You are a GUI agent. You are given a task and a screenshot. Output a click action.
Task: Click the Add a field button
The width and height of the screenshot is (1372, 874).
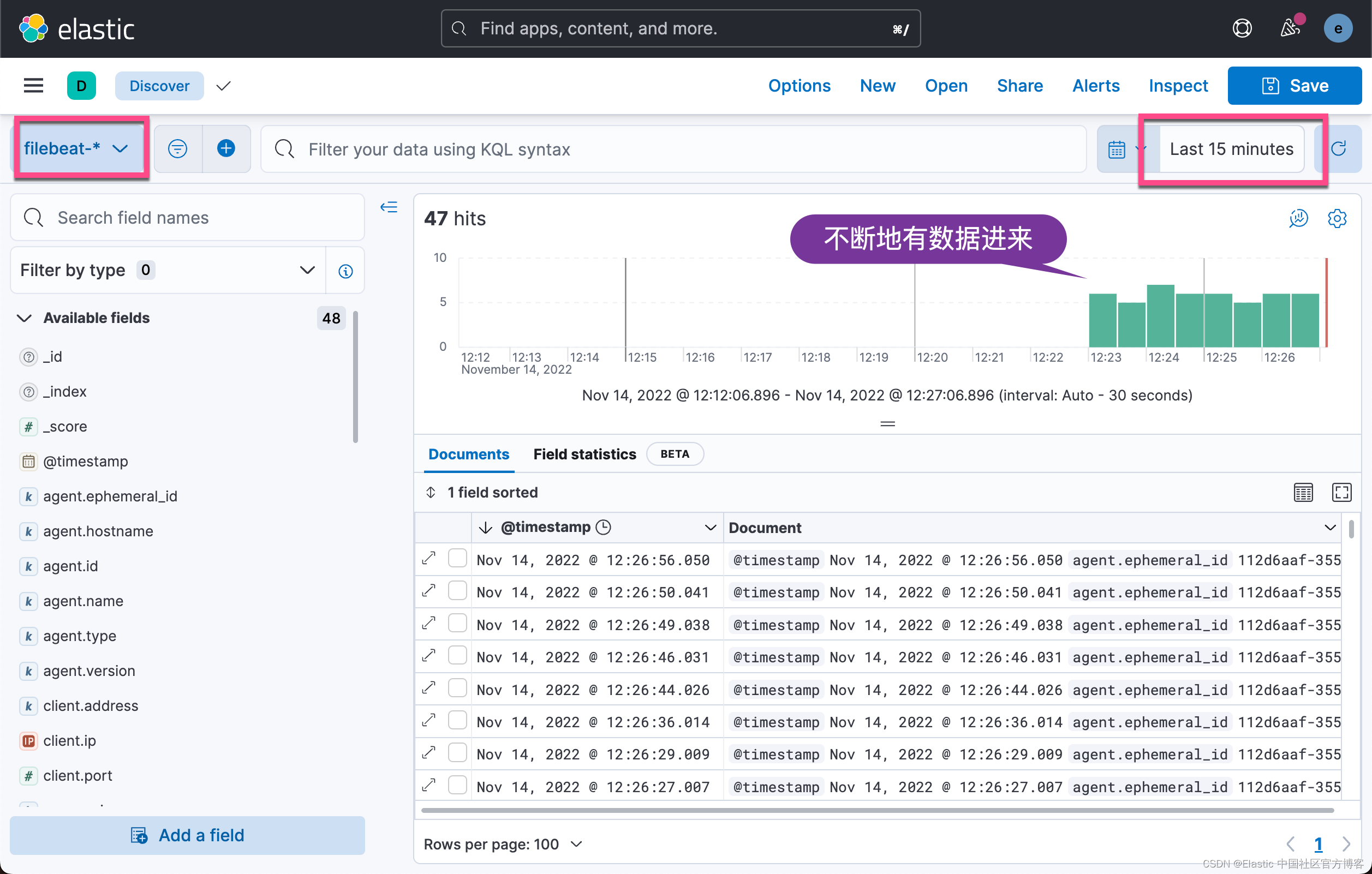pyautogui.click(x=187, y=835)
